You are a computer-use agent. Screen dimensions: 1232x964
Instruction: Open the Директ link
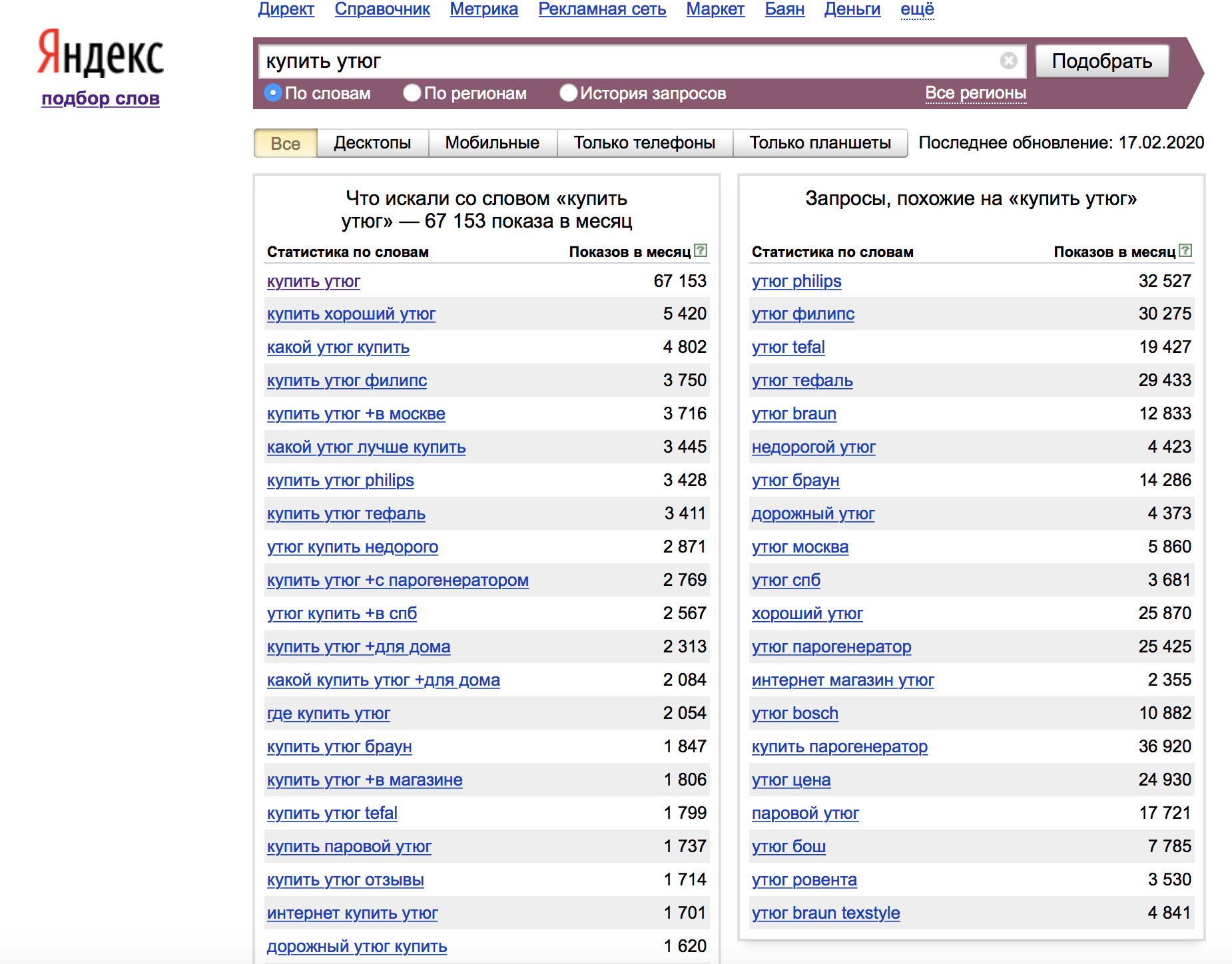click(286, 9)
